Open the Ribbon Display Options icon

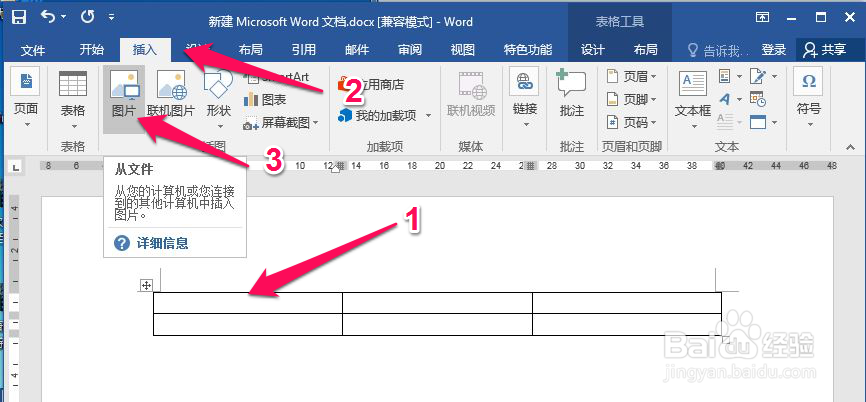point(763,17)
